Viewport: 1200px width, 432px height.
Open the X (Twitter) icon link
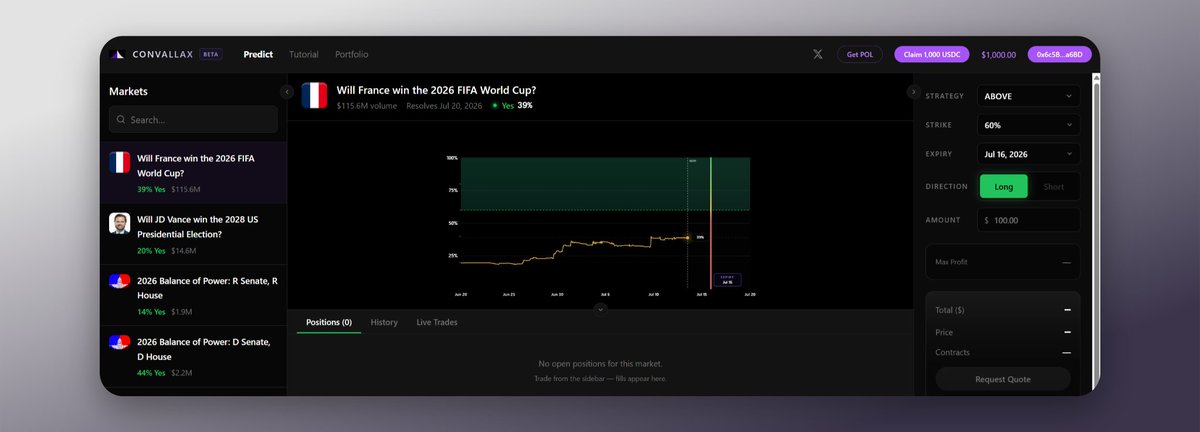pos(818,54)
